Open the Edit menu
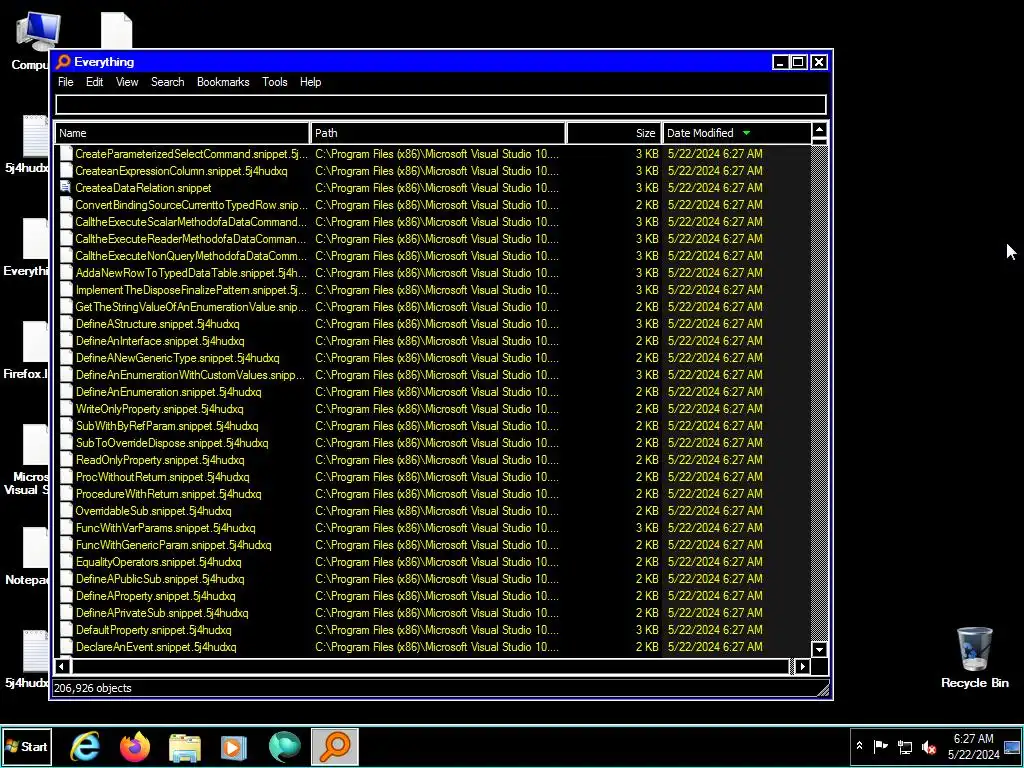The height and width of the screenshot is (768, 1024). coord(95,82)
